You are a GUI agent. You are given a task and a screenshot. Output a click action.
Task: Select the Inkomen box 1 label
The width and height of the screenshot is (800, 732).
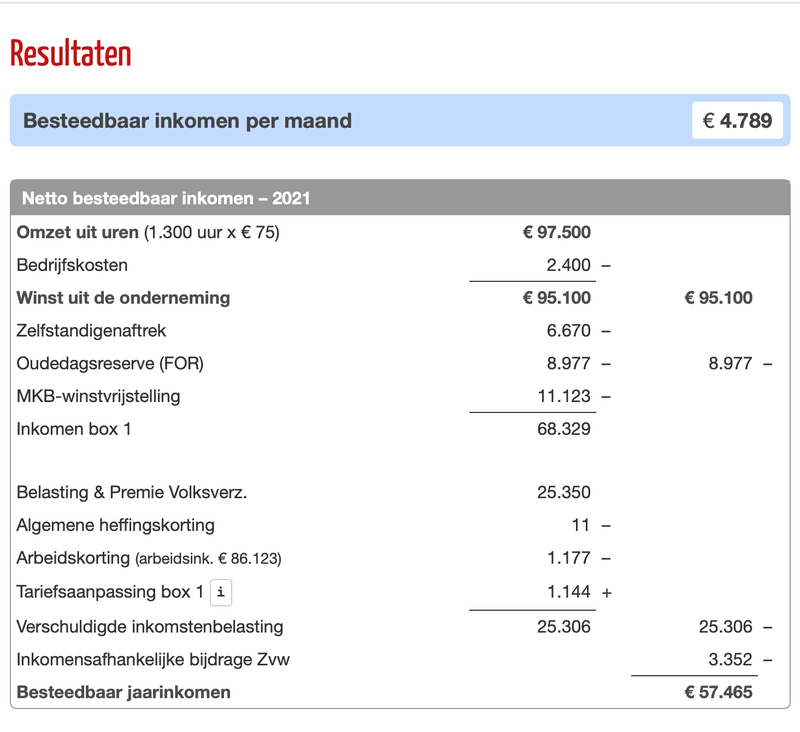[73, 429]
